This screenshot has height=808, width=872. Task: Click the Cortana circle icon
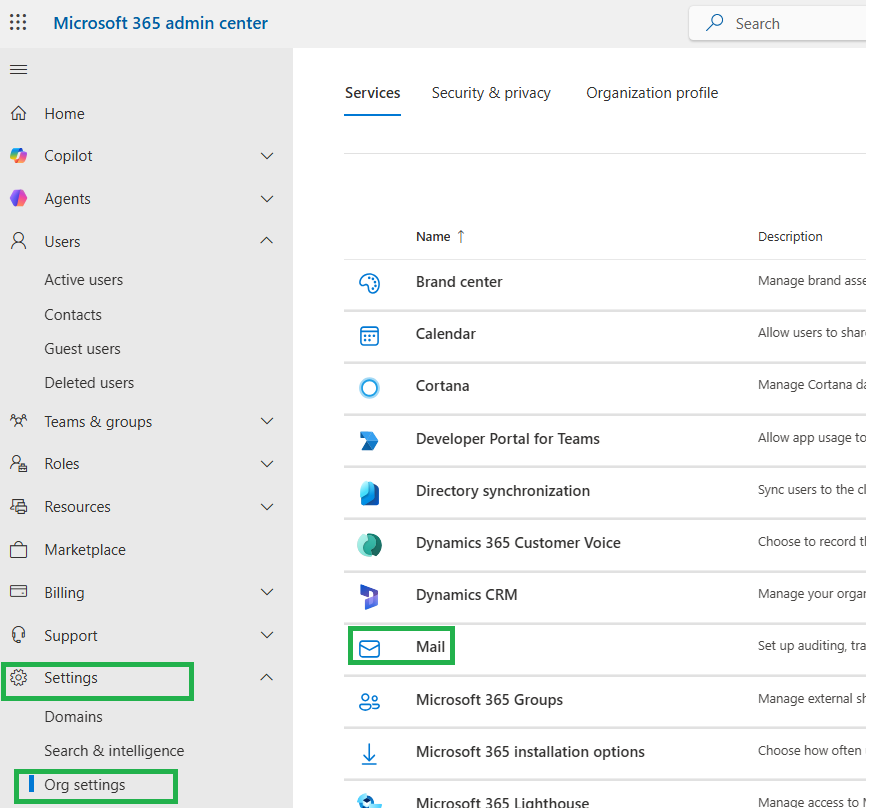point(369,388)
